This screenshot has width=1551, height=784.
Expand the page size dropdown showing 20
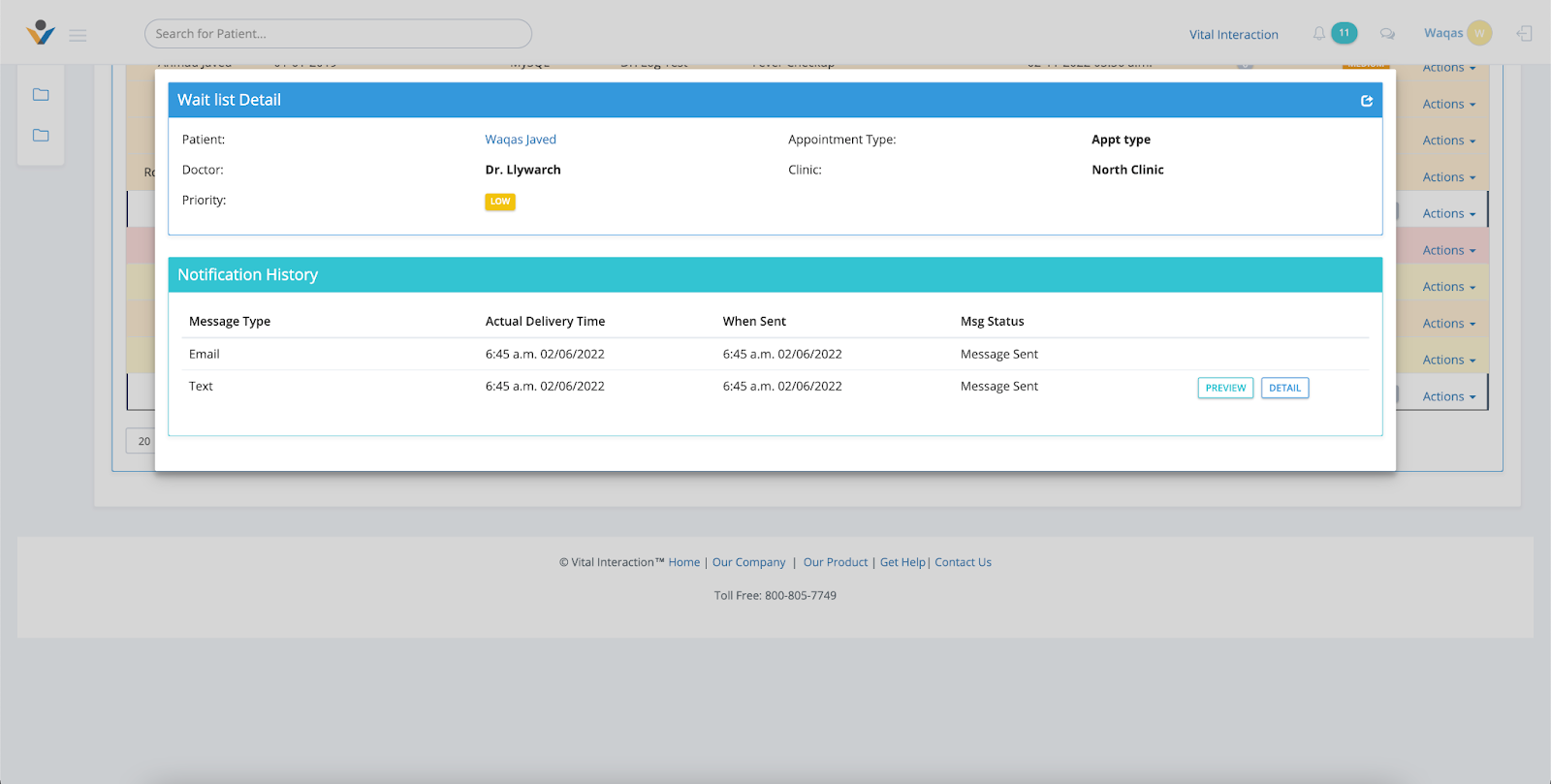click(142, 441)
